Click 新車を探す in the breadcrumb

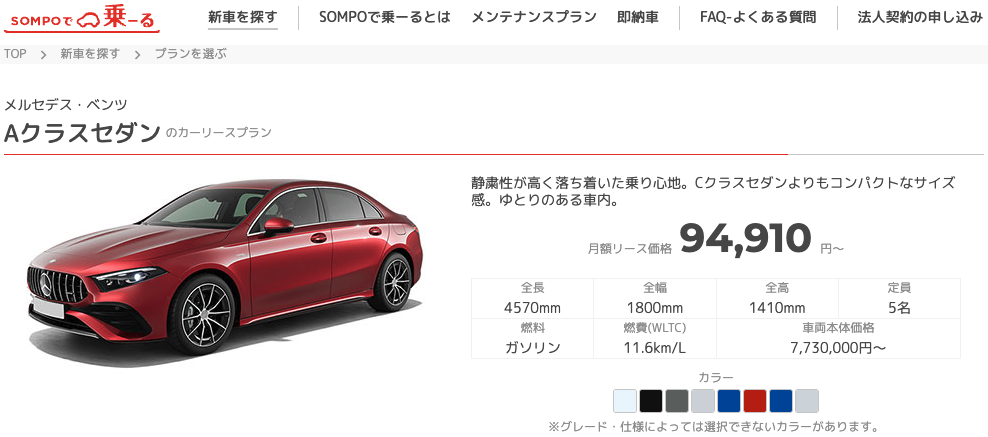coord(90,54)
